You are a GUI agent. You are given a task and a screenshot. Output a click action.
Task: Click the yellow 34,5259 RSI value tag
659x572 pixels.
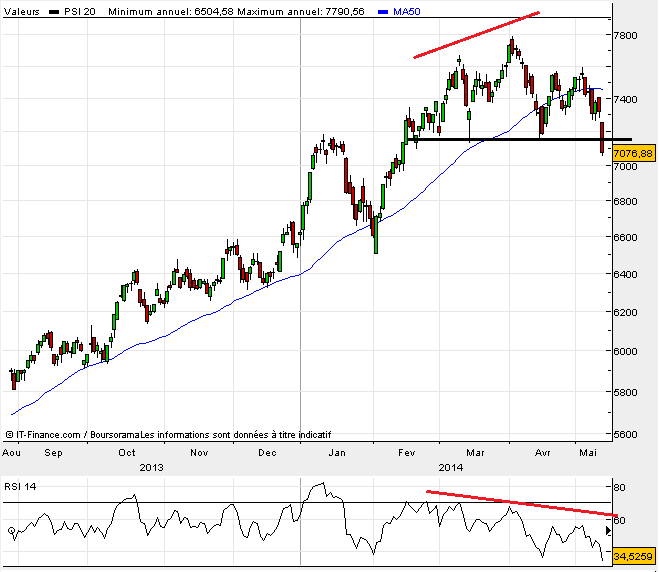tap(634, 556)
